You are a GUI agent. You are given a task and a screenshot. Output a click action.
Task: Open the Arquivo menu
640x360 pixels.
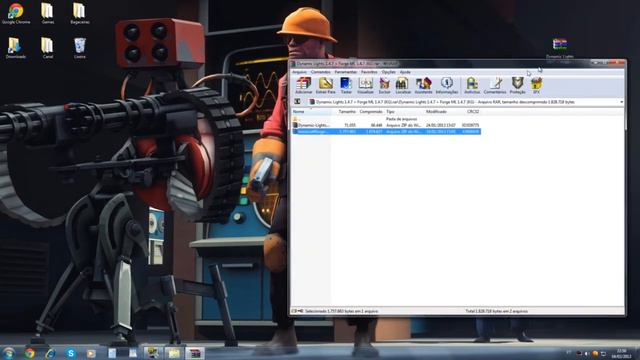(299, 72)
